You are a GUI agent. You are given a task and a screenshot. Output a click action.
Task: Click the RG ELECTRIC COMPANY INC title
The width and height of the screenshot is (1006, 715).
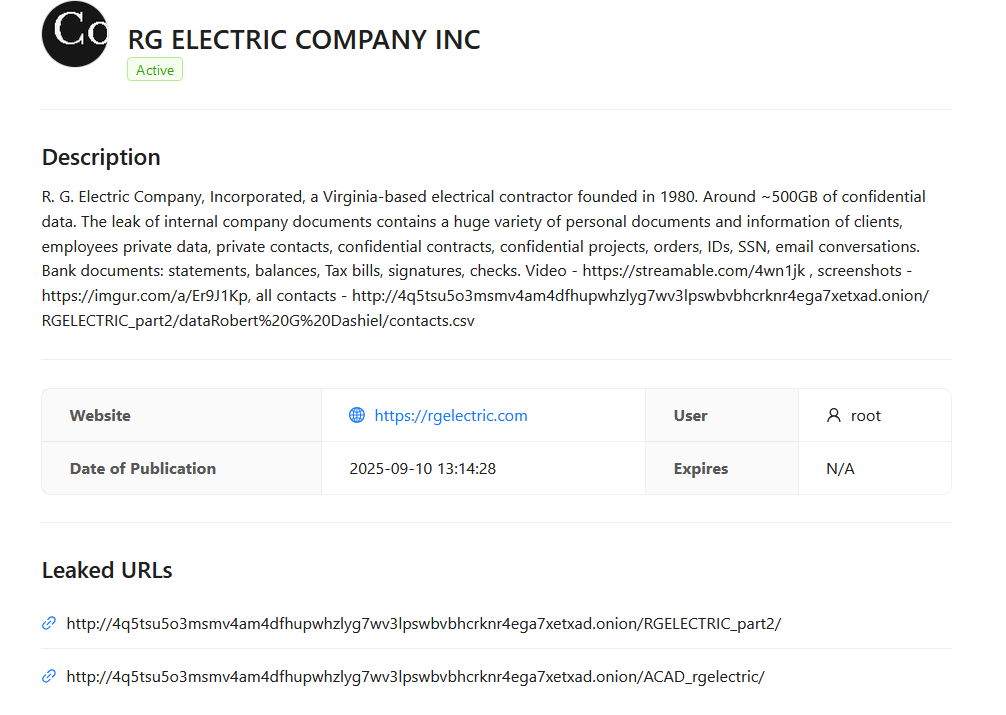tap(304, 40)
